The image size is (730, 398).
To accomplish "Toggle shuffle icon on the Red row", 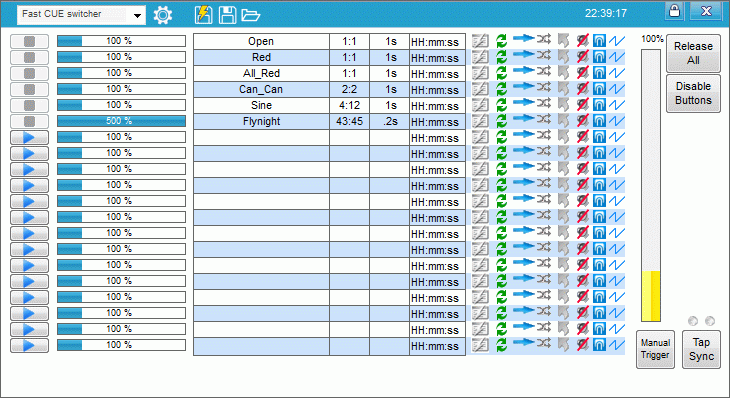I will coord(543,55).
